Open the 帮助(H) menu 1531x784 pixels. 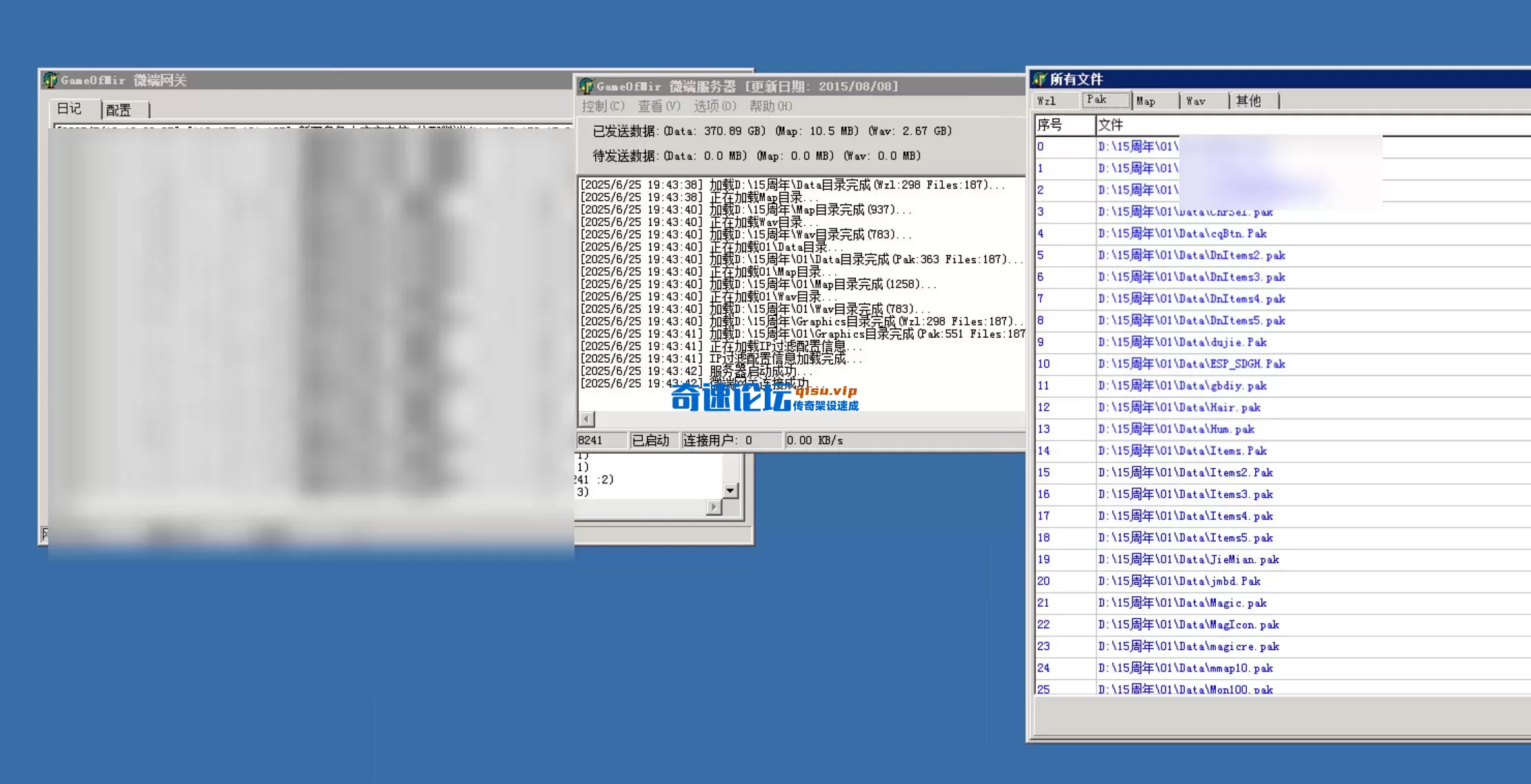coord(770,106)
